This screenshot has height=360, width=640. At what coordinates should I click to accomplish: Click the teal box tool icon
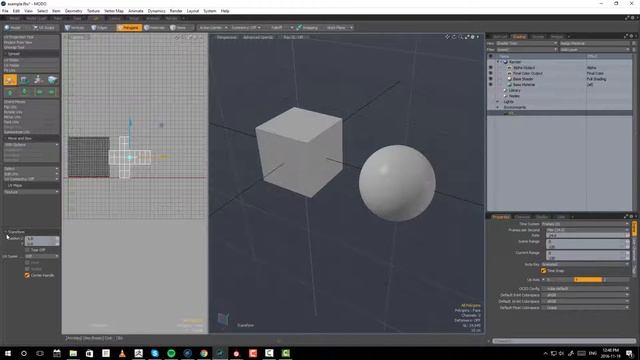[52, 80]
